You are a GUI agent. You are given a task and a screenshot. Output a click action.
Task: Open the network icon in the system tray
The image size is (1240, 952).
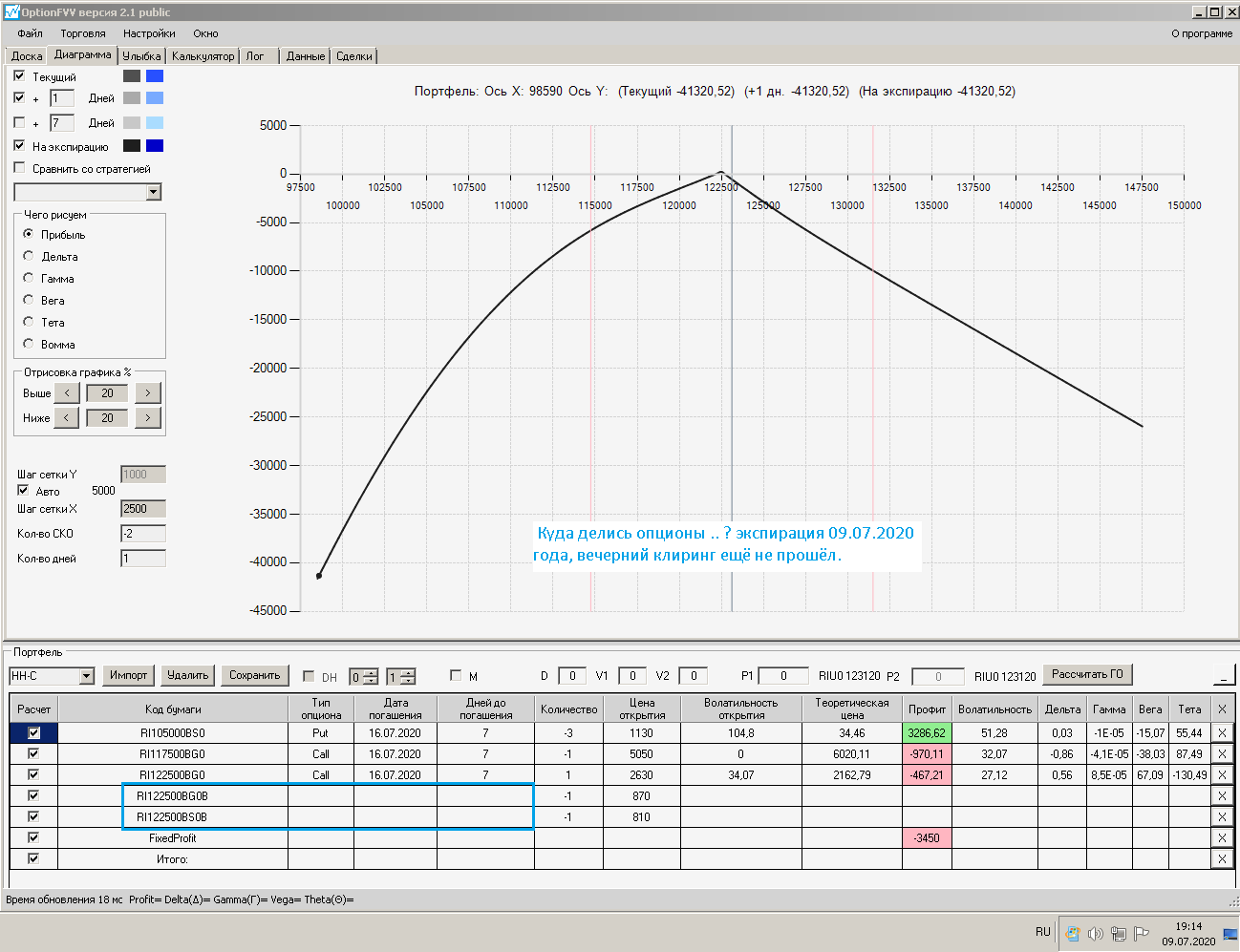point(1117,933)
